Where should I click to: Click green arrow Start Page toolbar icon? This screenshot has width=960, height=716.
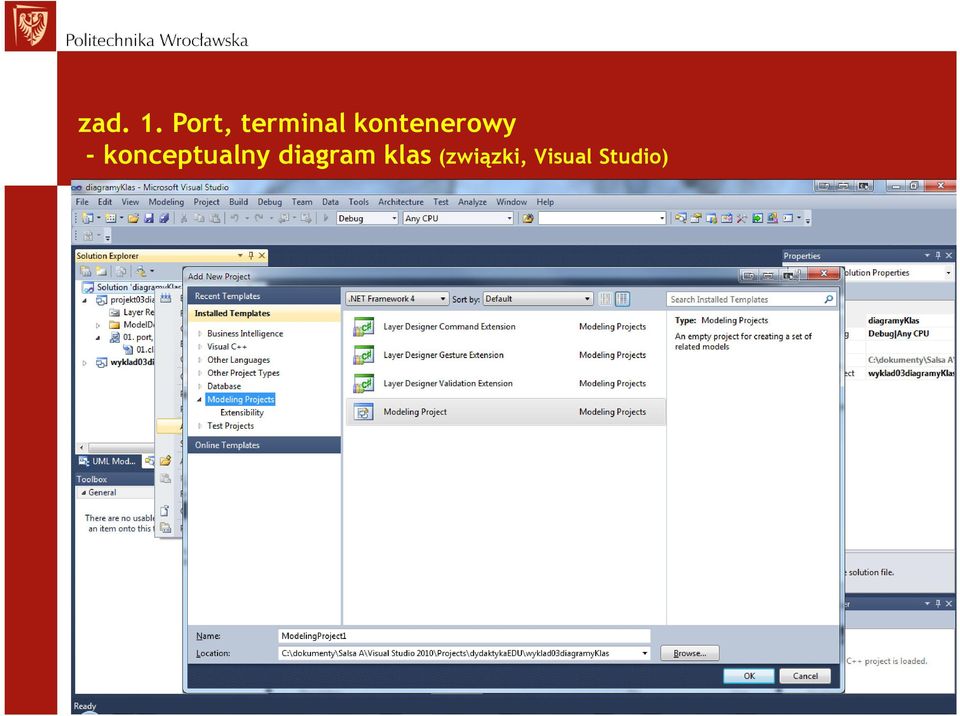(x=757, y=218)
